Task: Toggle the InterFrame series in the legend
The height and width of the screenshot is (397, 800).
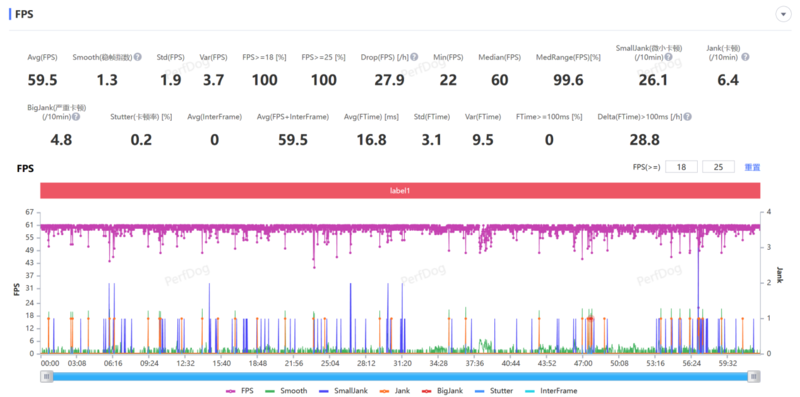Action: (x=550, y=391)
